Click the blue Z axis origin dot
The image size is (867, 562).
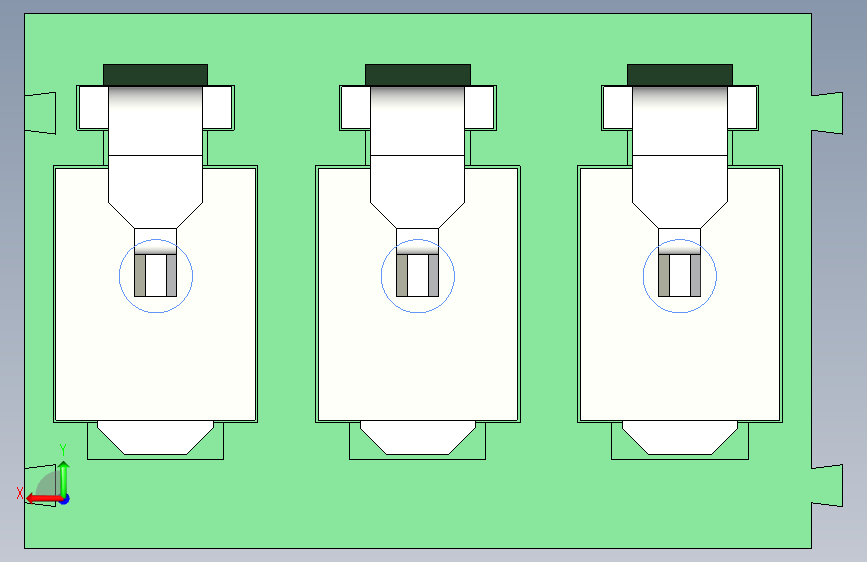65,499
